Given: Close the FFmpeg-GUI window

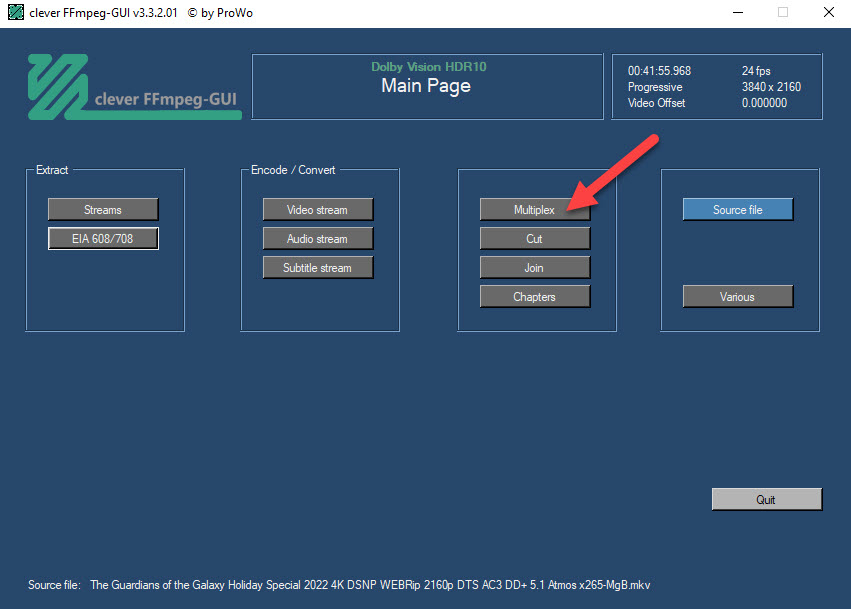Looking at the screenshot, I should [829, 12].
